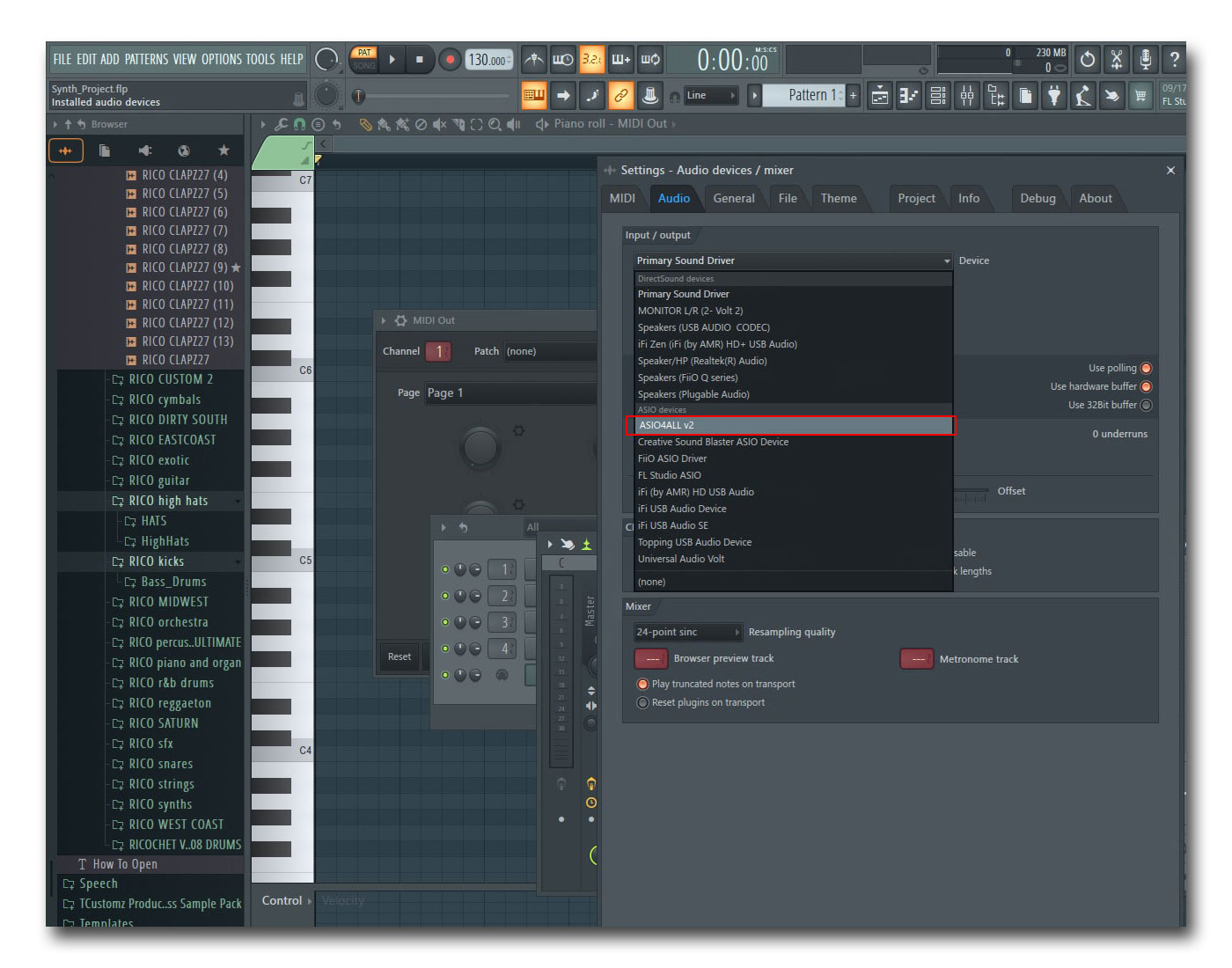Click the Play button in transport
This screenshot has width=1232, height=968.
pos(392,60)
